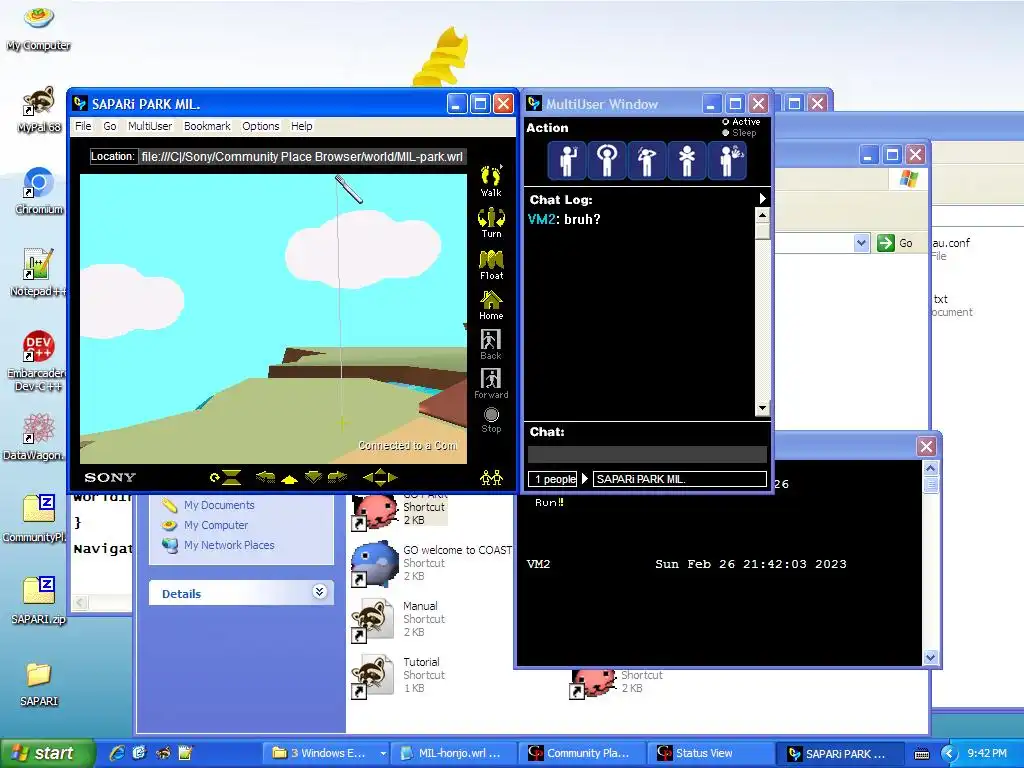The image size is (1024, 768).
Task: Click the bright yellow move-forward arrow
Action: (289, 479)
